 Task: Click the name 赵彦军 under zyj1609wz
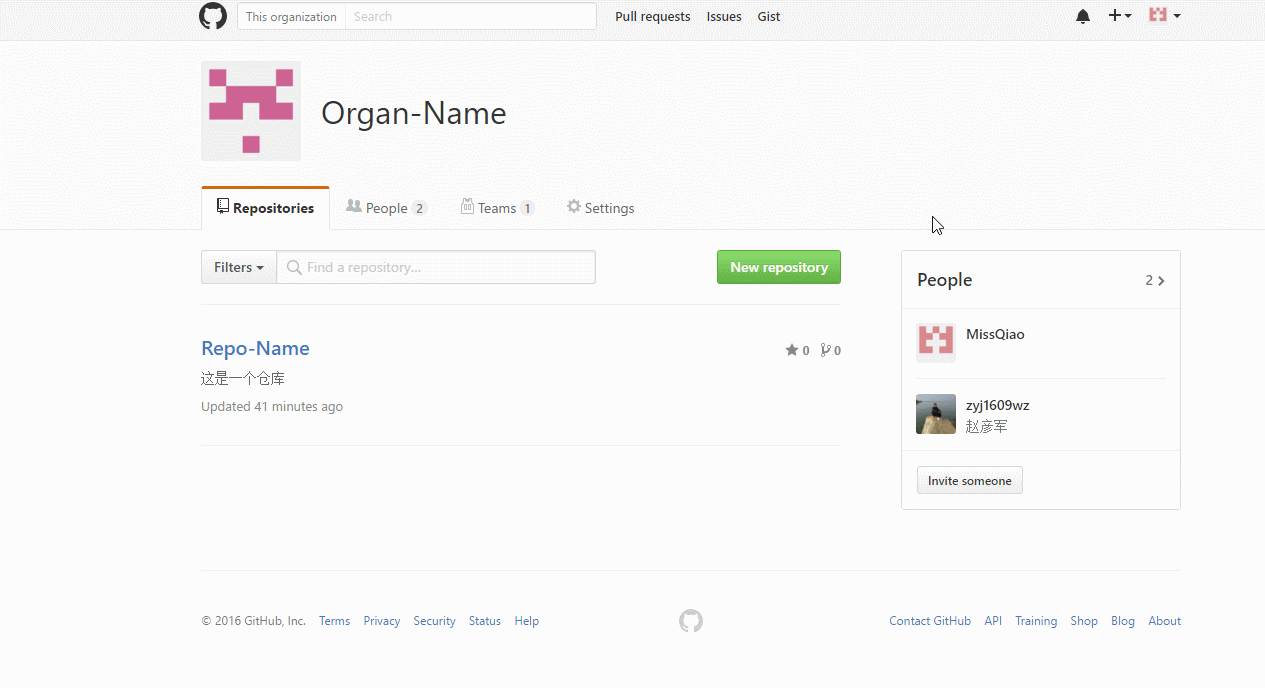987,426
